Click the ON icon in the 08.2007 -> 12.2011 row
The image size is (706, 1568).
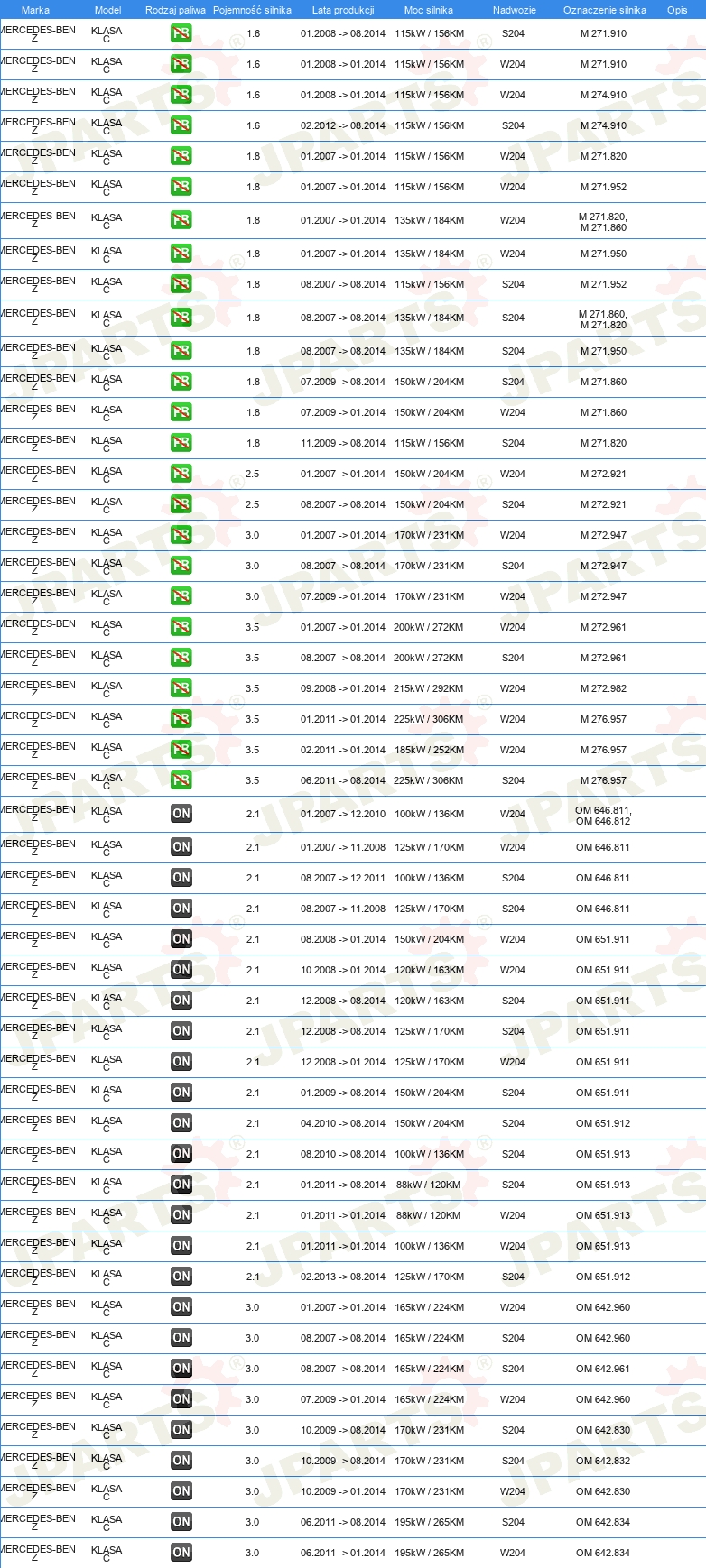click(181, 878)
